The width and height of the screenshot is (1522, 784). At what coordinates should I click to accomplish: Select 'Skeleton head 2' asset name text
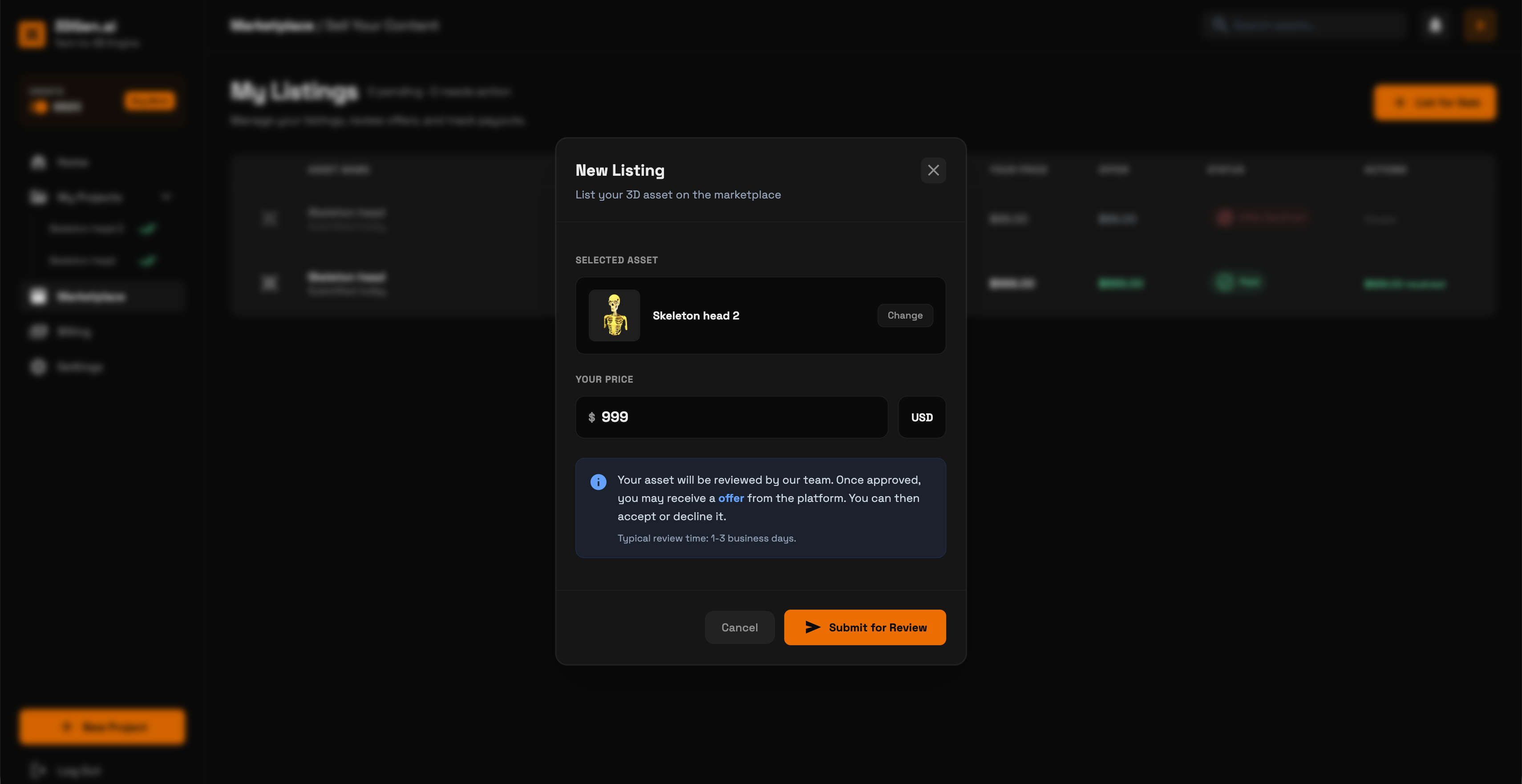(696, 315)
